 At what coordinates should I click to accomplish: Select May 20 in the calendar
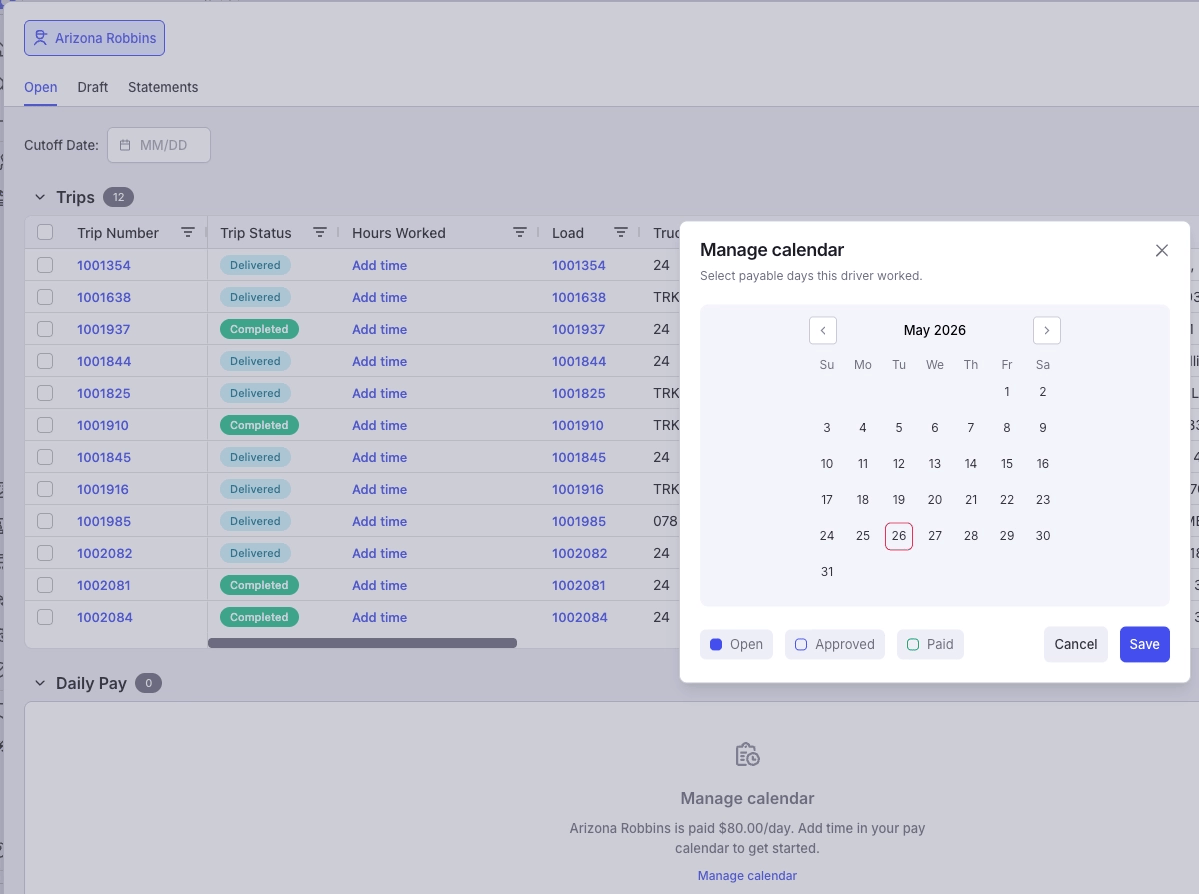click(934, 500)
